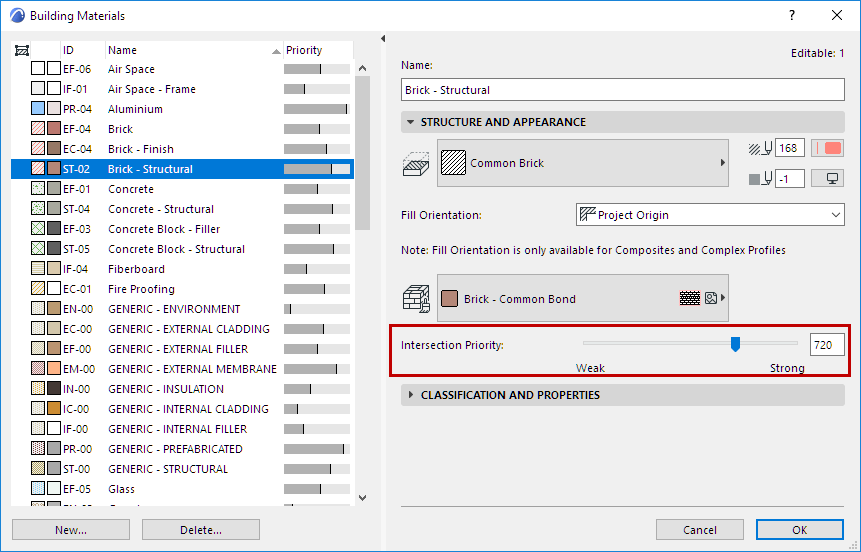
Task: Select GENERIC - ENVIRONMENT material
Action: click(x=182, y=309)
